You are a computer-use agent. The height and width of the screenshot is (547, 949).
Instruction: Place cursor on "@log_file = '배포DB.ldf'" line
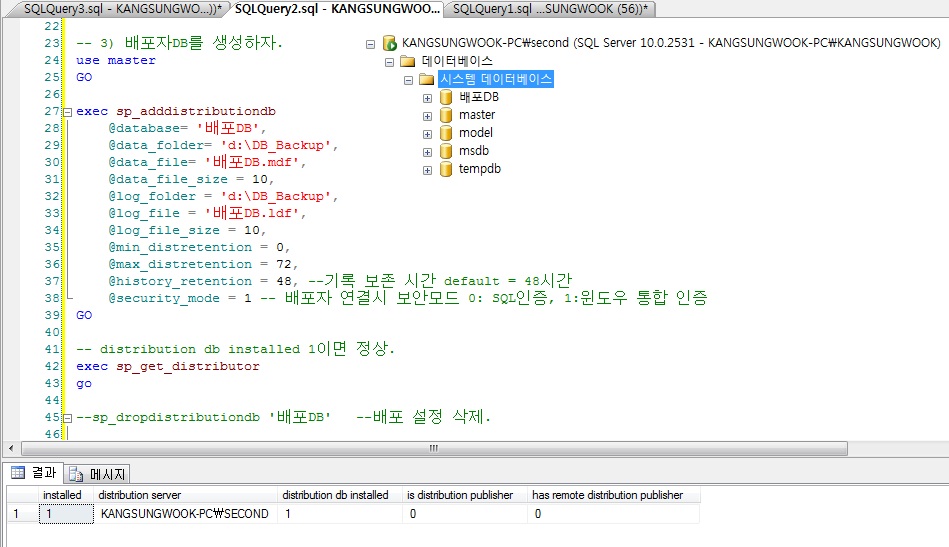click(207, 213)
